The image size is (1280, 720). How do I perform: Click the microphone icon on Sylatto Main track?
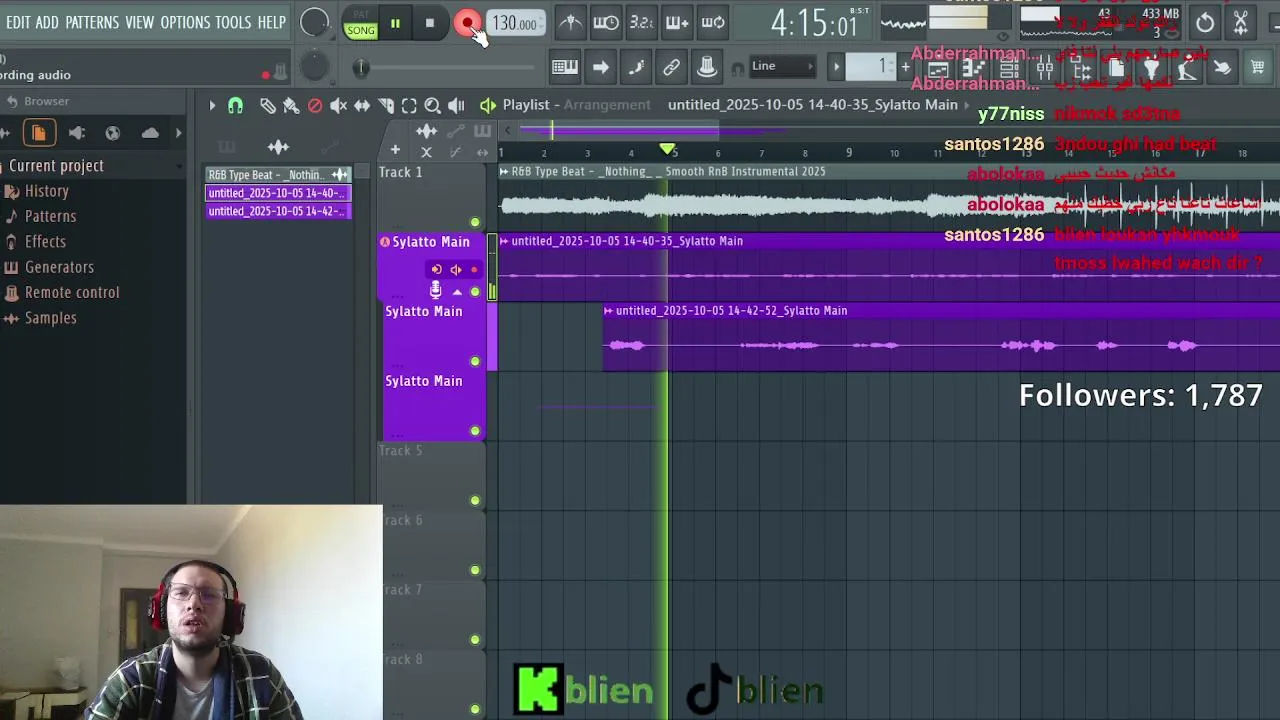pyautogui.click(x=435, y=290)
